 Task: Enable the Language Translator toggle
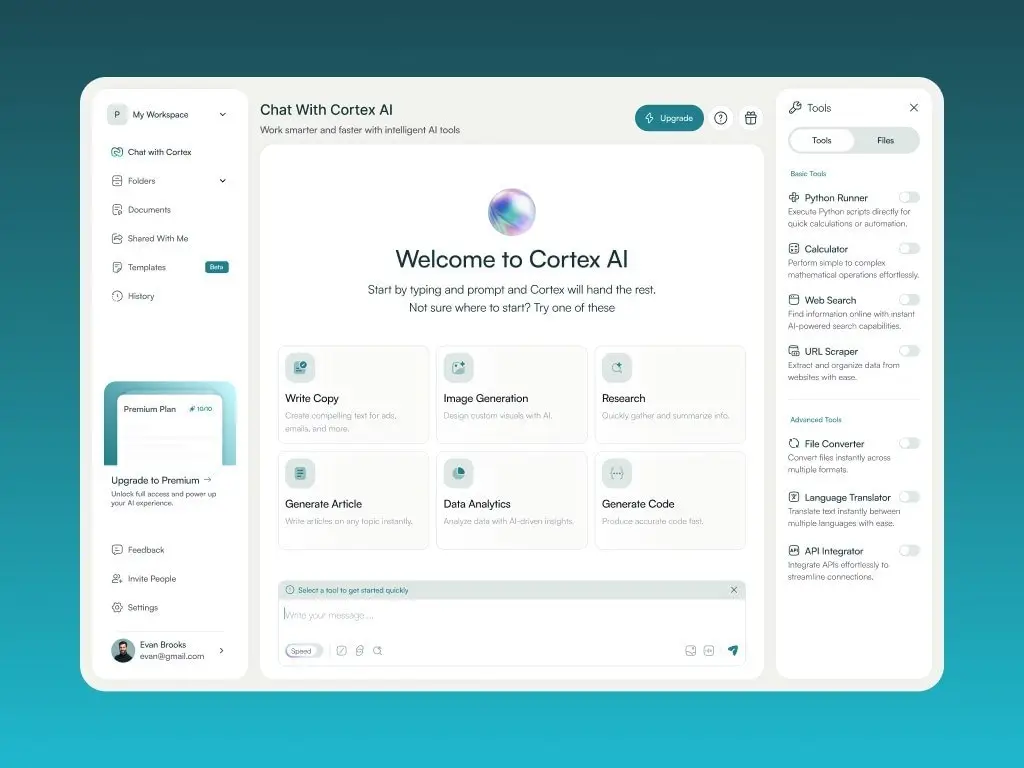pos(909,497)
